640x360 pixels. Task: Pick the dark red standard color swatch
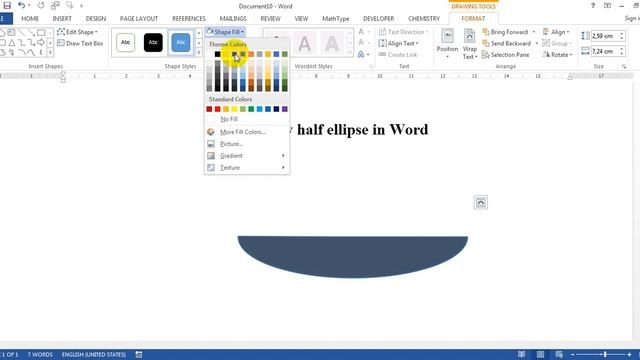[209, 109]
